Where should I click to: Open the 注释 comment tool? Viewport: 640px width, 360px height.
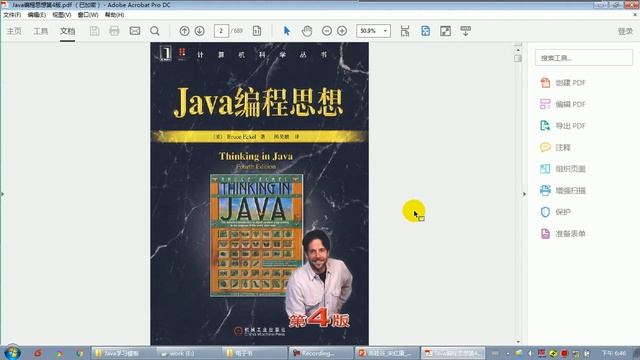[555, 147]
